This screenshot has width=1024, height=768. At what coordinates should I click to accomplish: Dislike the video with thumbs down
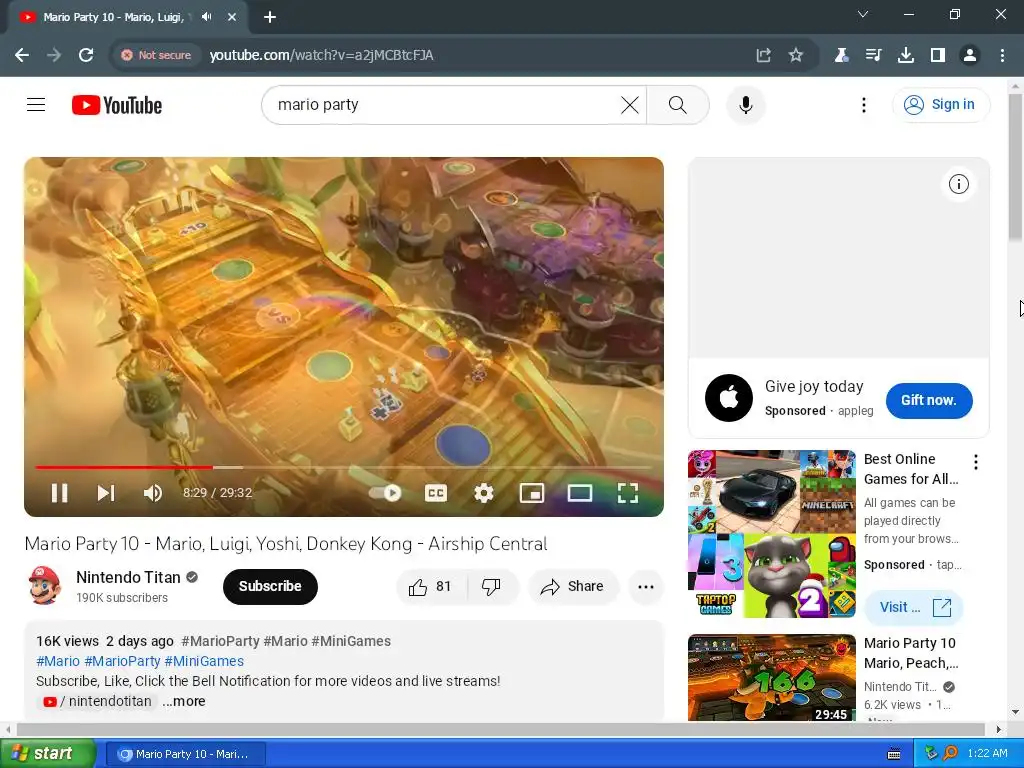[491, 586]
